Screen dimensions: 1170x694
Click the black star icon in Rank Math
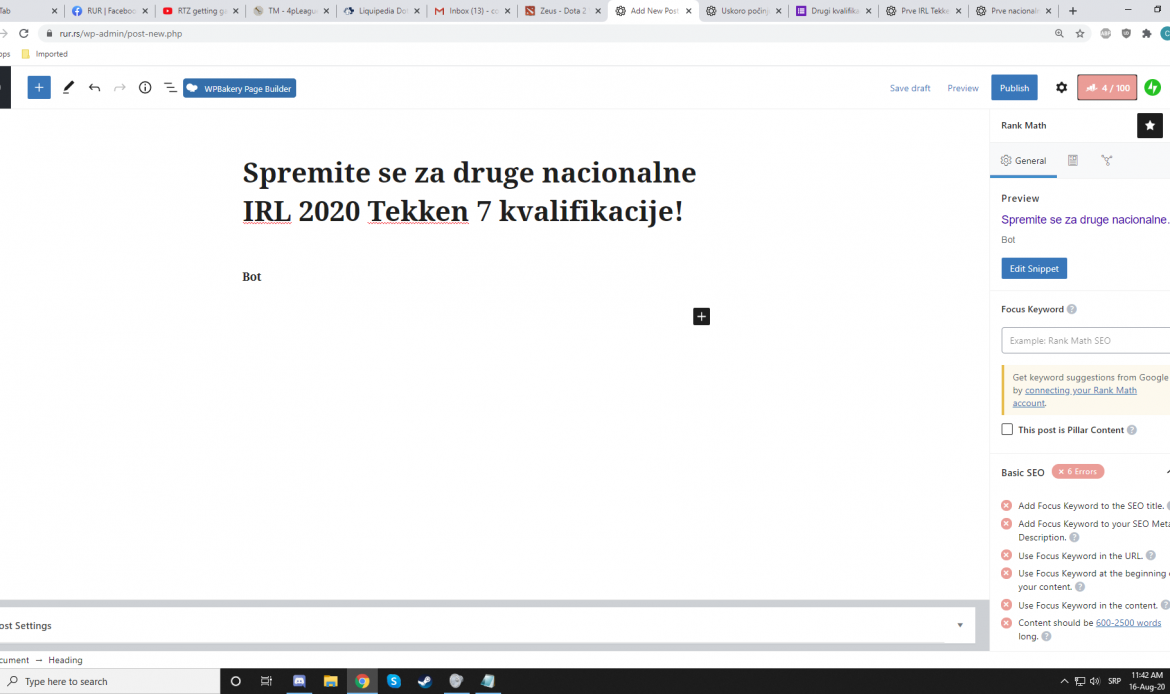pos(1149,126)
